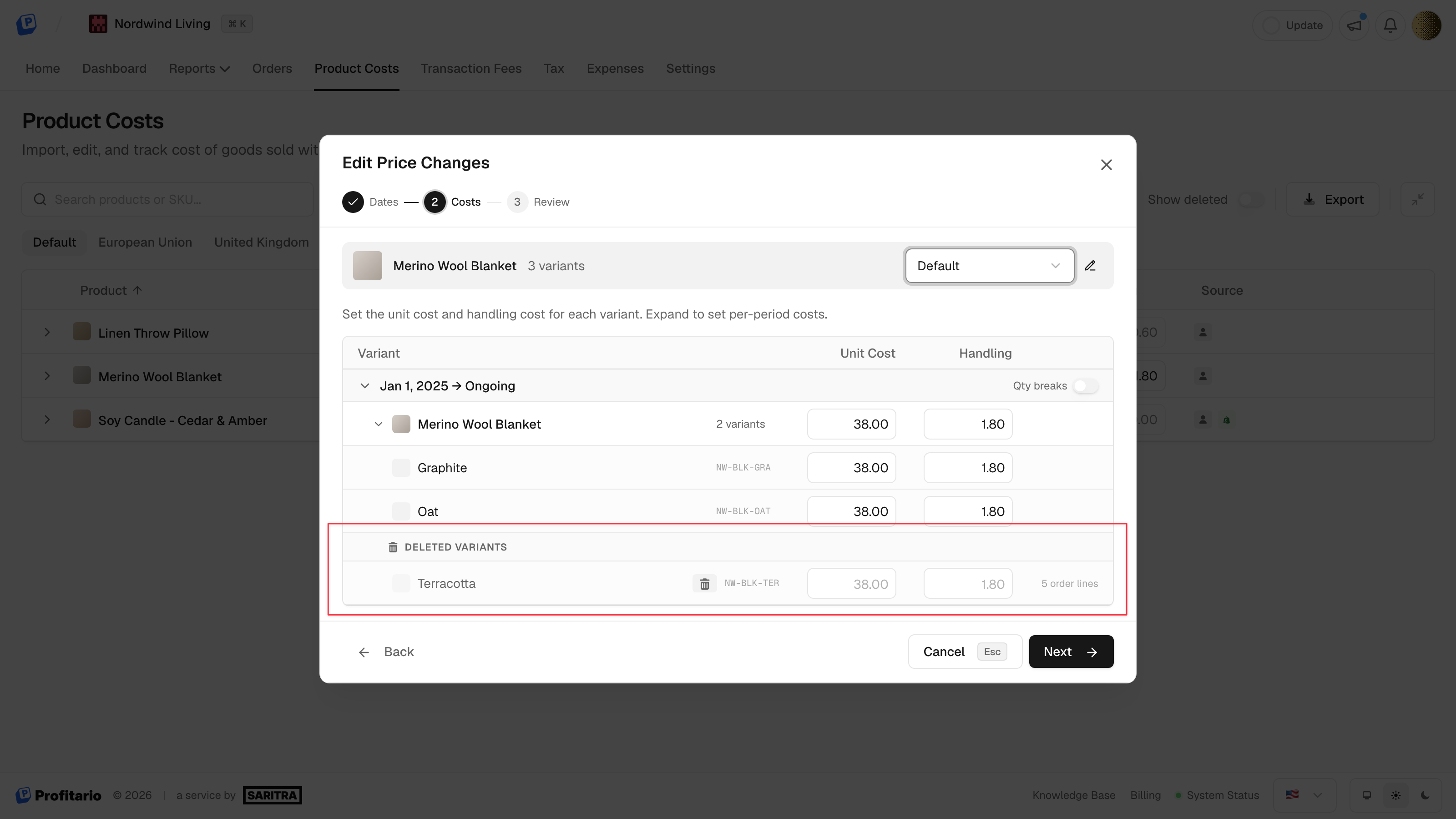Screen dimensions: 1456x819
Task: Click the collapse arrows icon beside Export
Action: pyautogui.click(x=1418, y=200)
